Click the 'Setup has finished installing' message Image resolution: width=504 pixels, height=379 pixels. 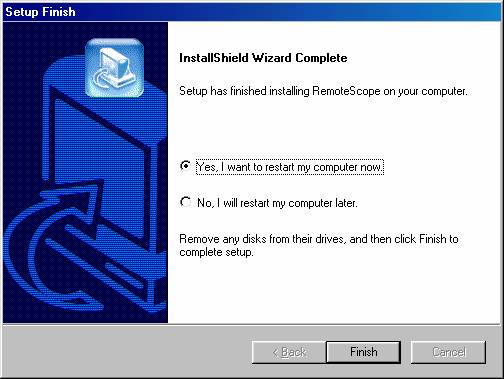click(323, 91)
